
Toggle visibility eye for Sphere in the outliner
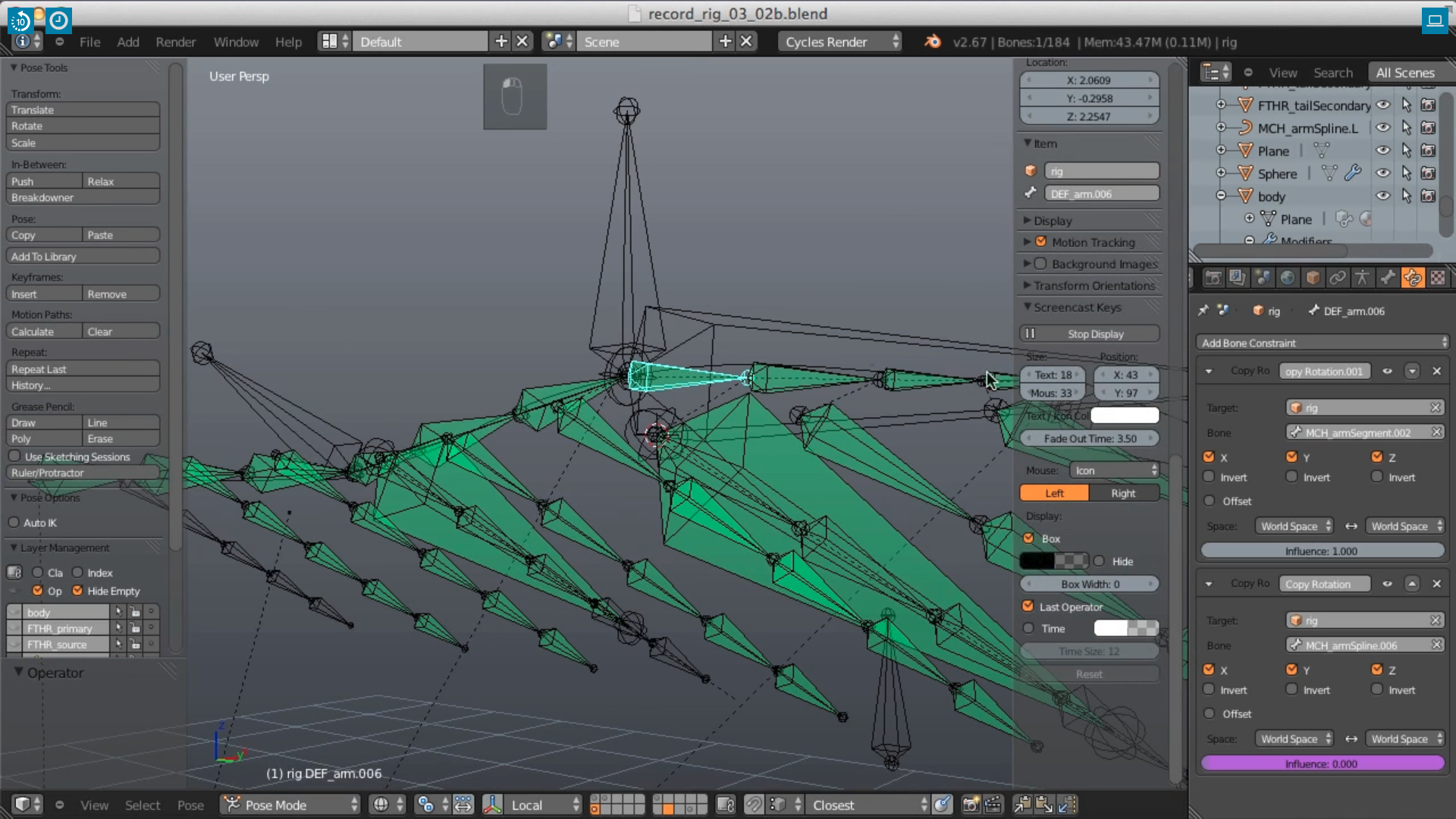click(1383, 174)
